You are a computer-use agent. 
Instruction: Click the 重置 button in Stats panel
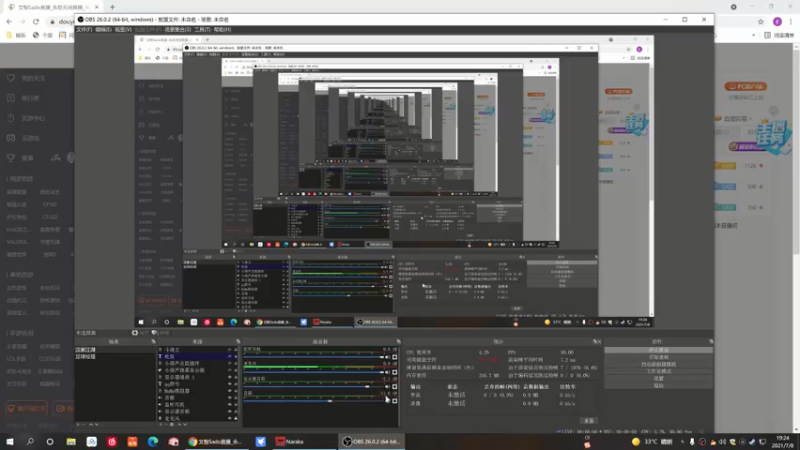(x=589, y=421)
